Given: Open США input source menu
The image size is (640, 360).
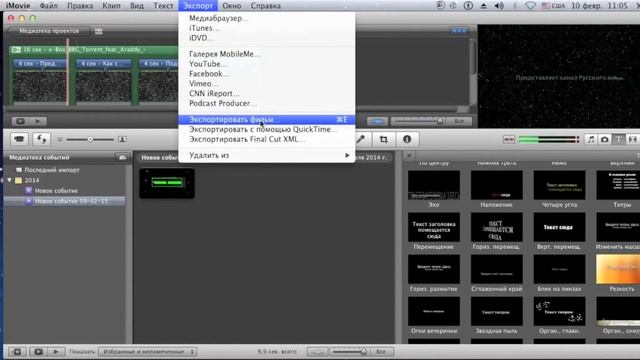Looking at the screenshot, I should (553, 6).
